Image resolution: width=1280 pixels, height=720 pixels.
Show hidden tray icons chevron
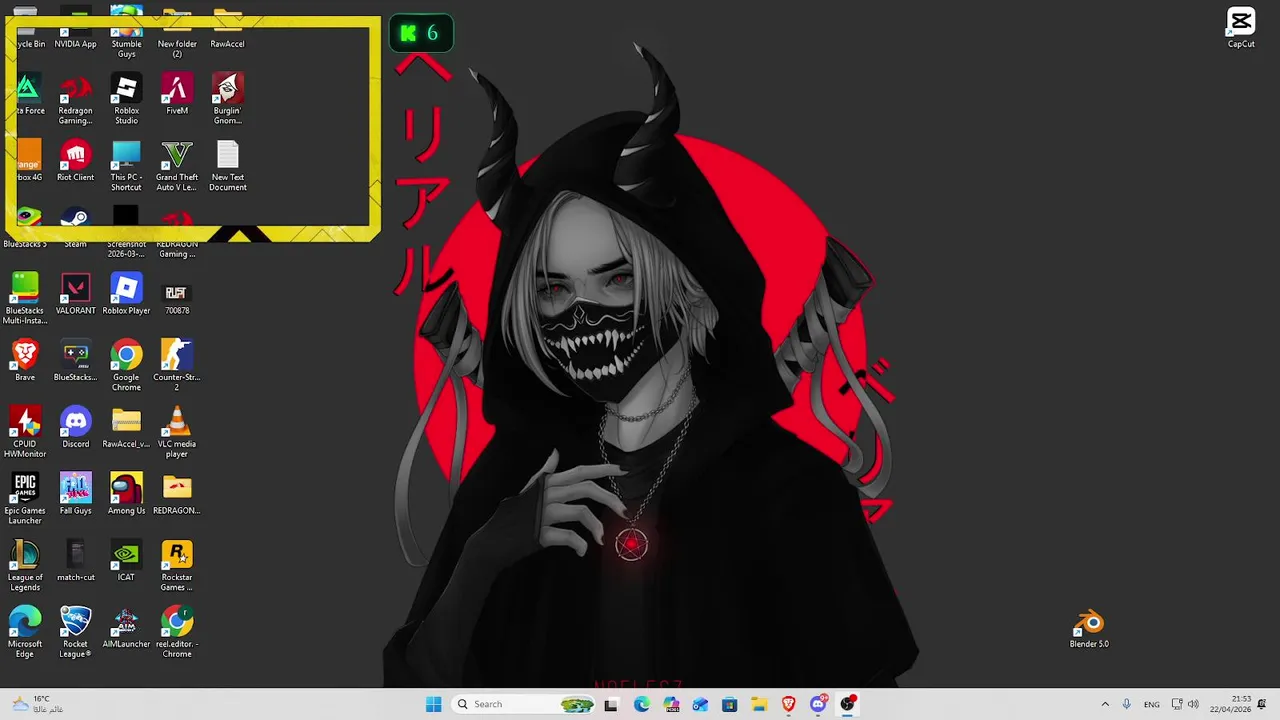click(1105, 704)
